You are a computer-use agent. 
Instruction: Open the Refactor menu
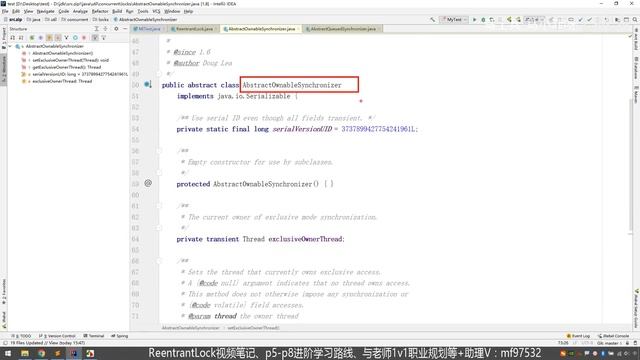pyautogui.click(x=100, y=11)
